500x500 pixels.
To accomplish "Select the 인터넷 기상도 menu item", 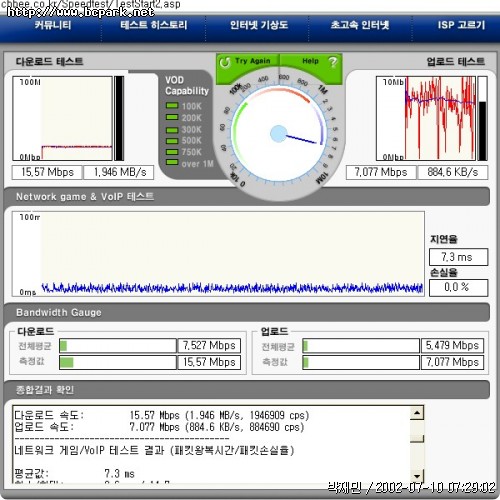I will click(x=259, y=25).
